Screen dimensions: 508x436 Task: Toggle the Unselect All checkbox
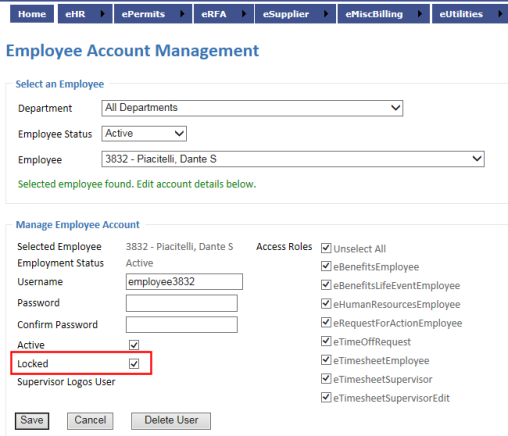point(326,248)
